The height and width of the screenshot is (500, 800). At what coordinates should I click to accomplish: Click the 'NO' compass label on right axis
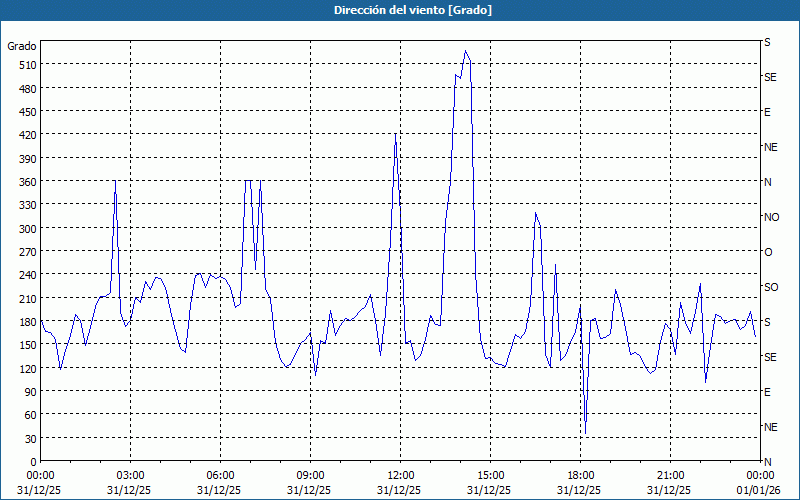(x=771, y=217)
